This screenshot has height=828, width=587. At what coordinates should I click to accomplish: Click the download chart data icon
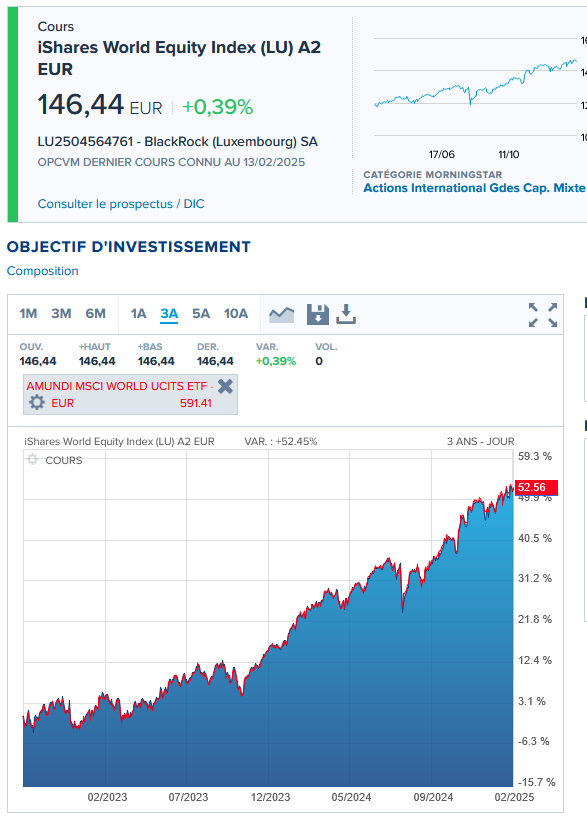[x=346, y=314]
